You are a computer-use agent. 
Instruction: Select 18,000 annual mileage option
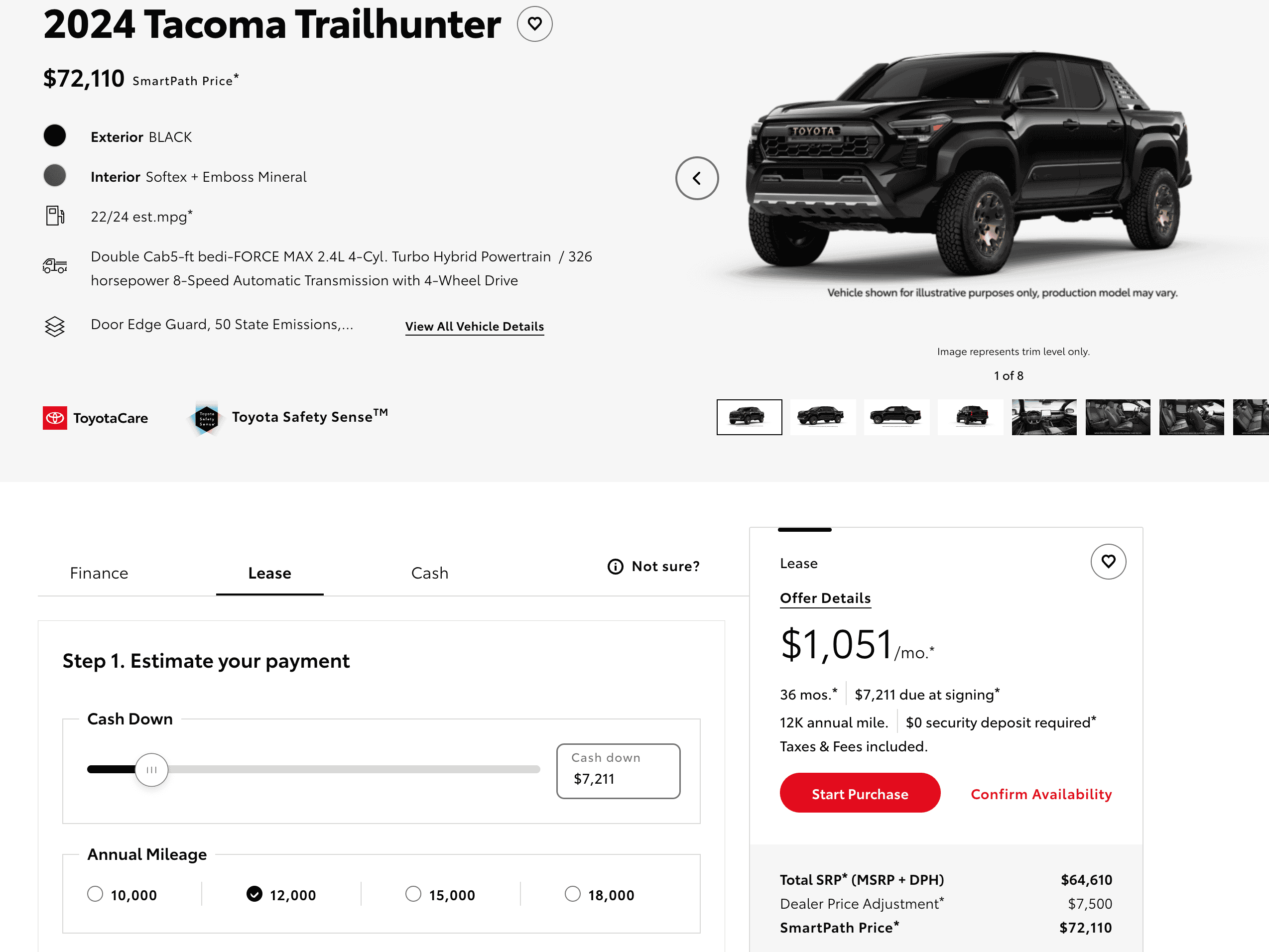(x=573, y=894)
